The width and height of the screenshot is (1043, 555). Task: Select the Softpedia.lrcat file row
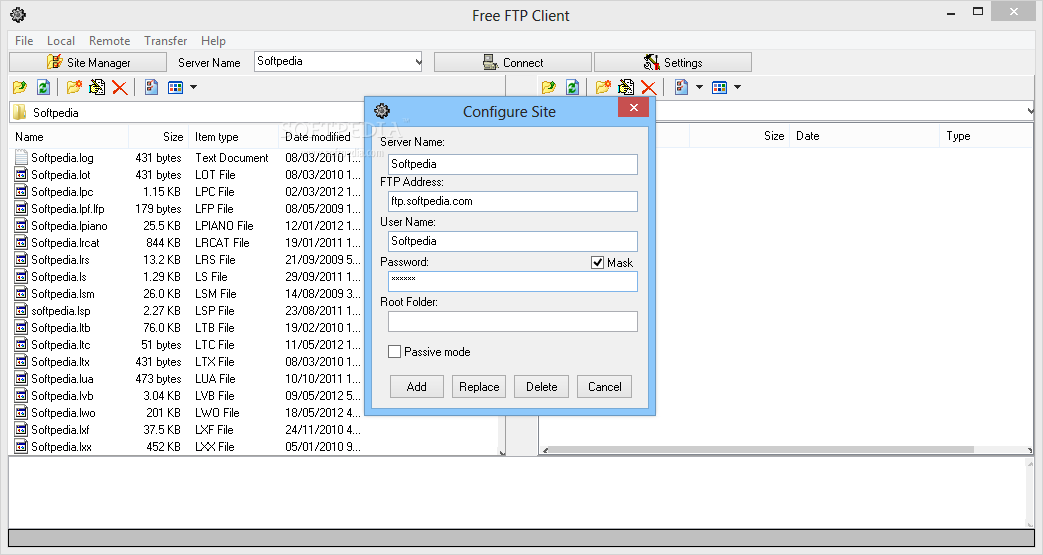tap(188, 243)
